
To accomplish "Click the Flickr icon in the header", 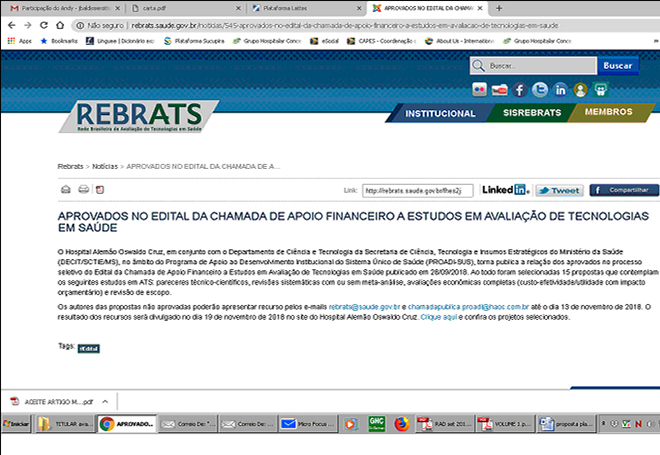I will [x=479, y=90].
